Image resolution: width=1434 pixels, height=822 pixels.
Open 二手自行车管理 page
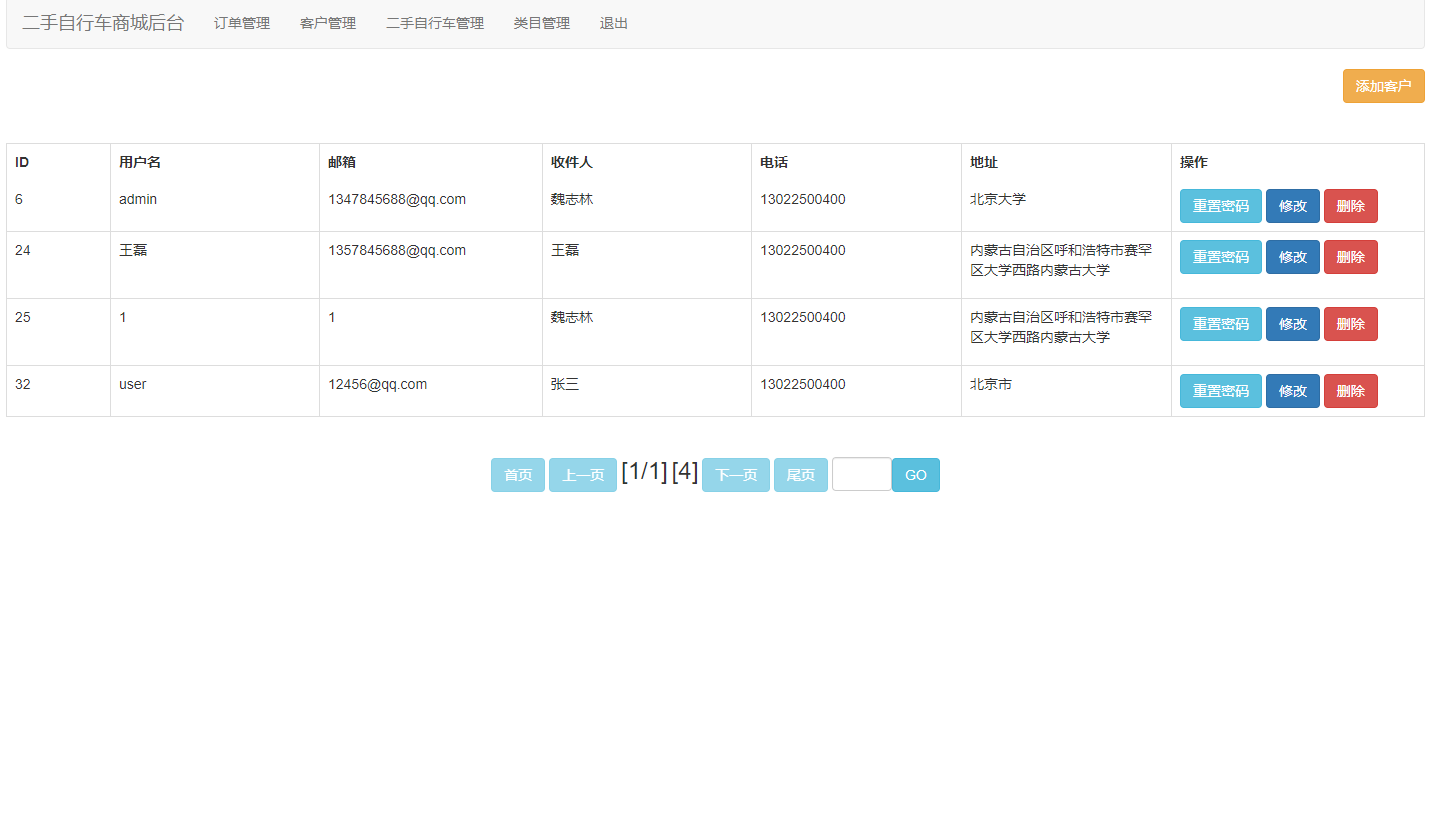pyautogui.click(x=435, y=23)
